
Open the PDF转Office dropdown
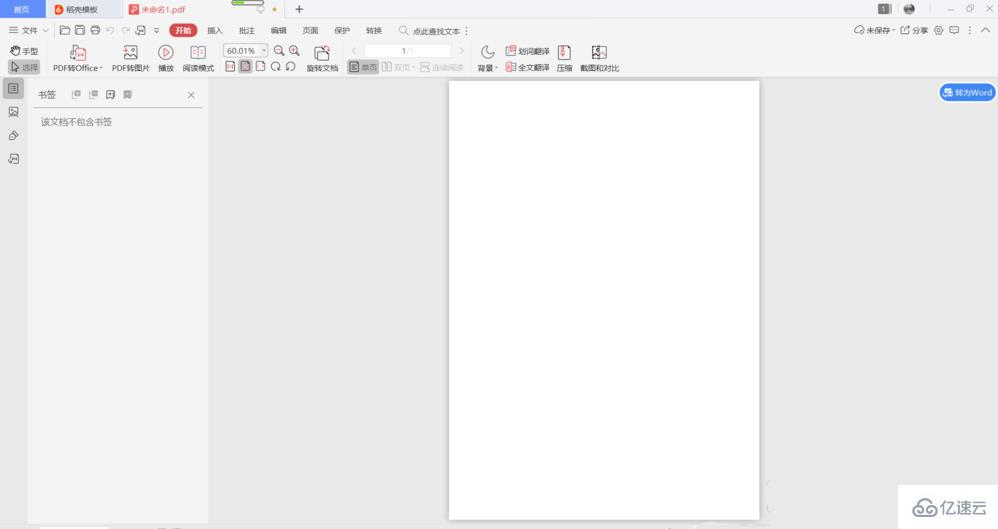point(78,59)
